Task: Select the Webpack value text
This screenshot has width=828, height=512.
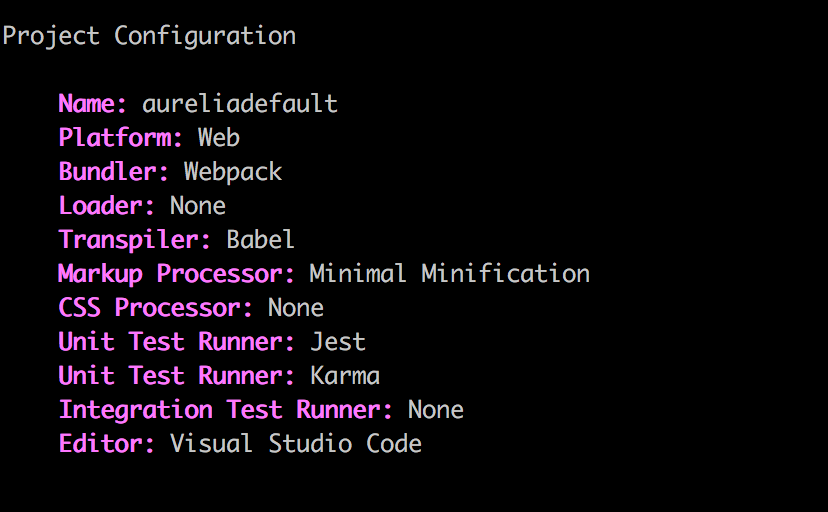Action: 233,172
